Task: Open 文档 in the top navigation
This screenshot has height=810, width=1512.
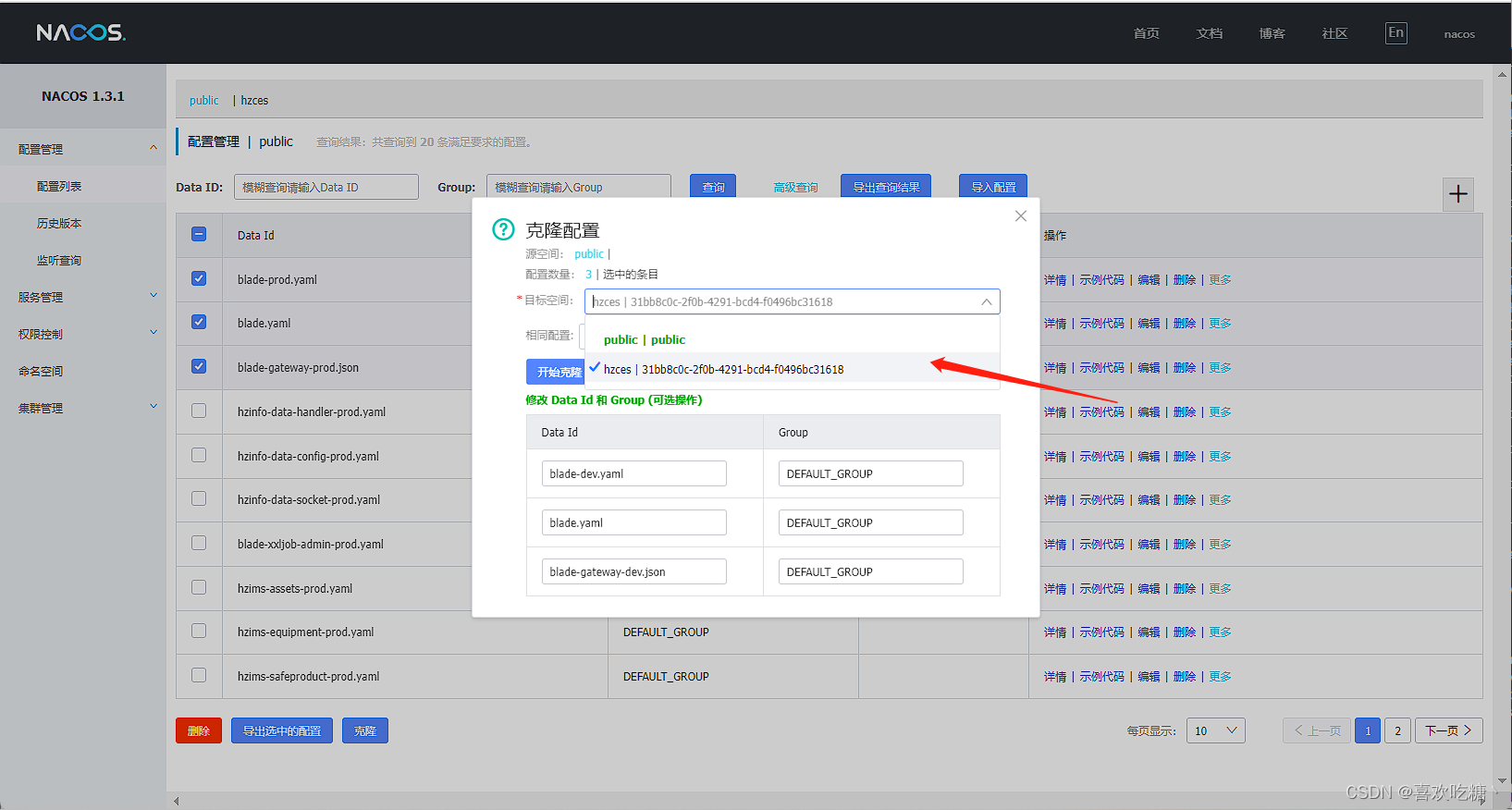Action: [1209, 33]
